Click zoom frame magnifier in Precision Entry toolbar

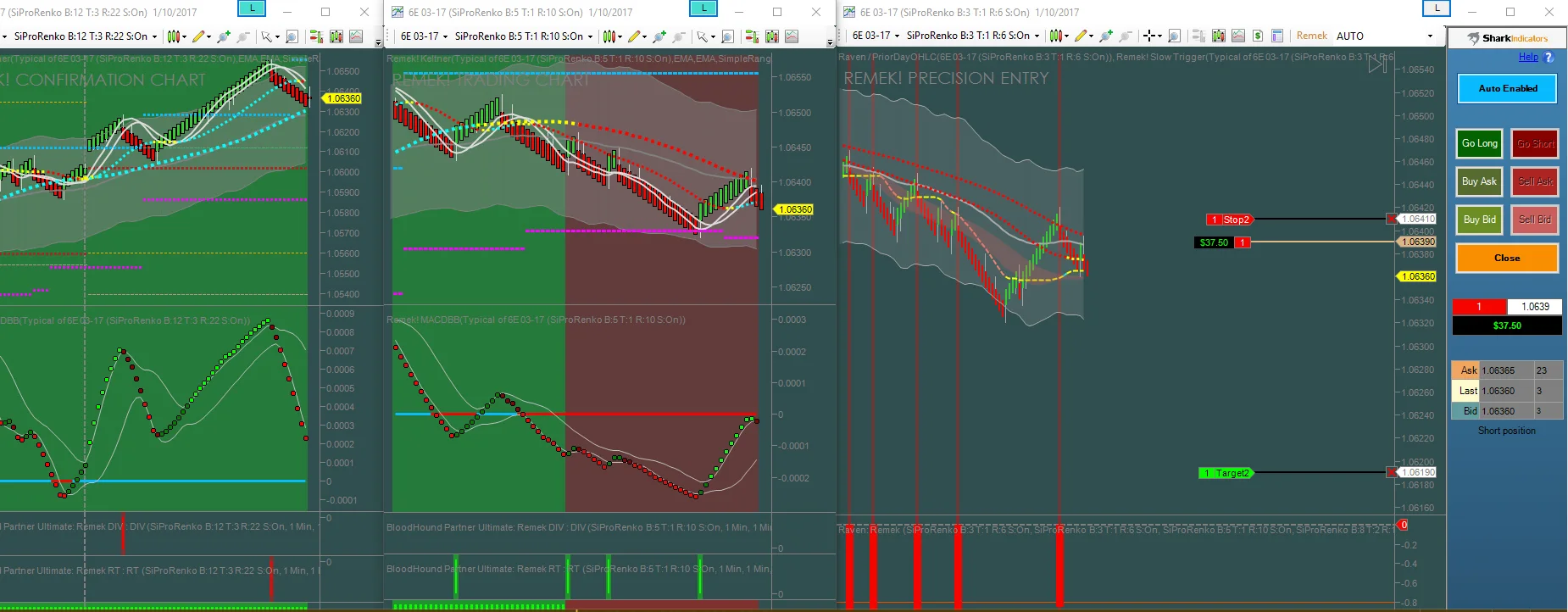(1174, 36)
